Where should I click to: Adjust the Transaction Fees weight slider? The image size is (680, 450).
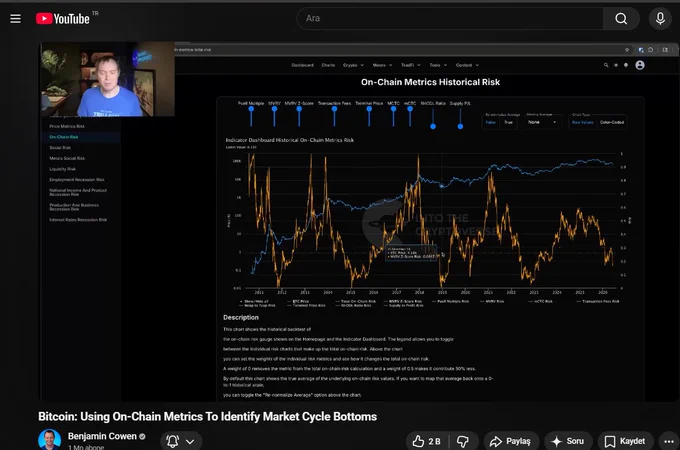pos(334,109)
